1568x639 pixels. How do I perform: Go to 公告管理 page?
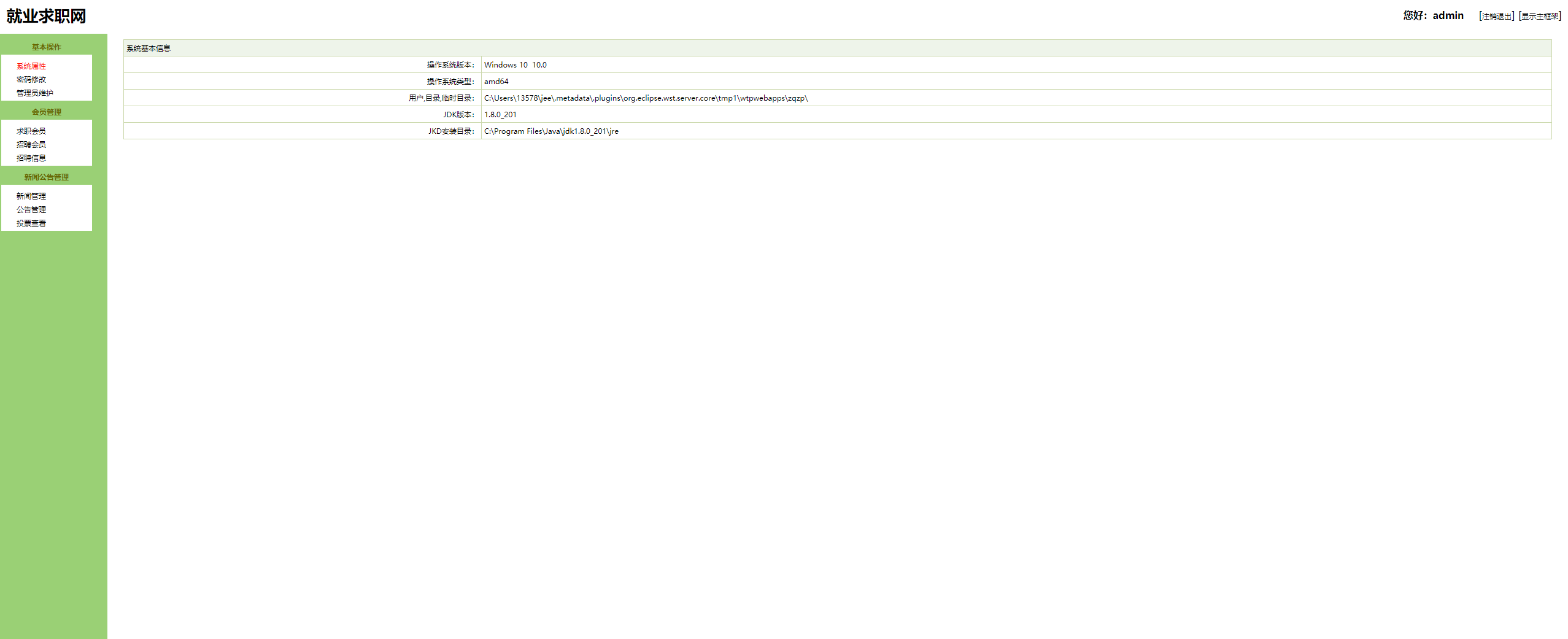click(31, 210)
